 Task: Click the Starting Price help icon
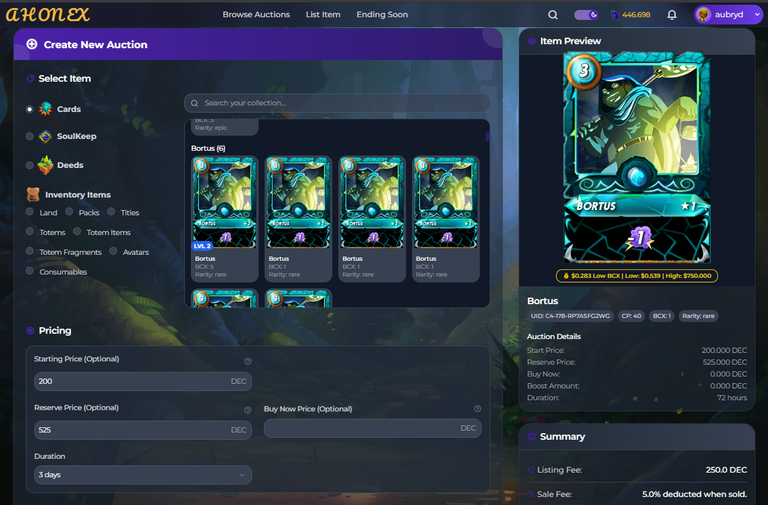pos(248,361)
